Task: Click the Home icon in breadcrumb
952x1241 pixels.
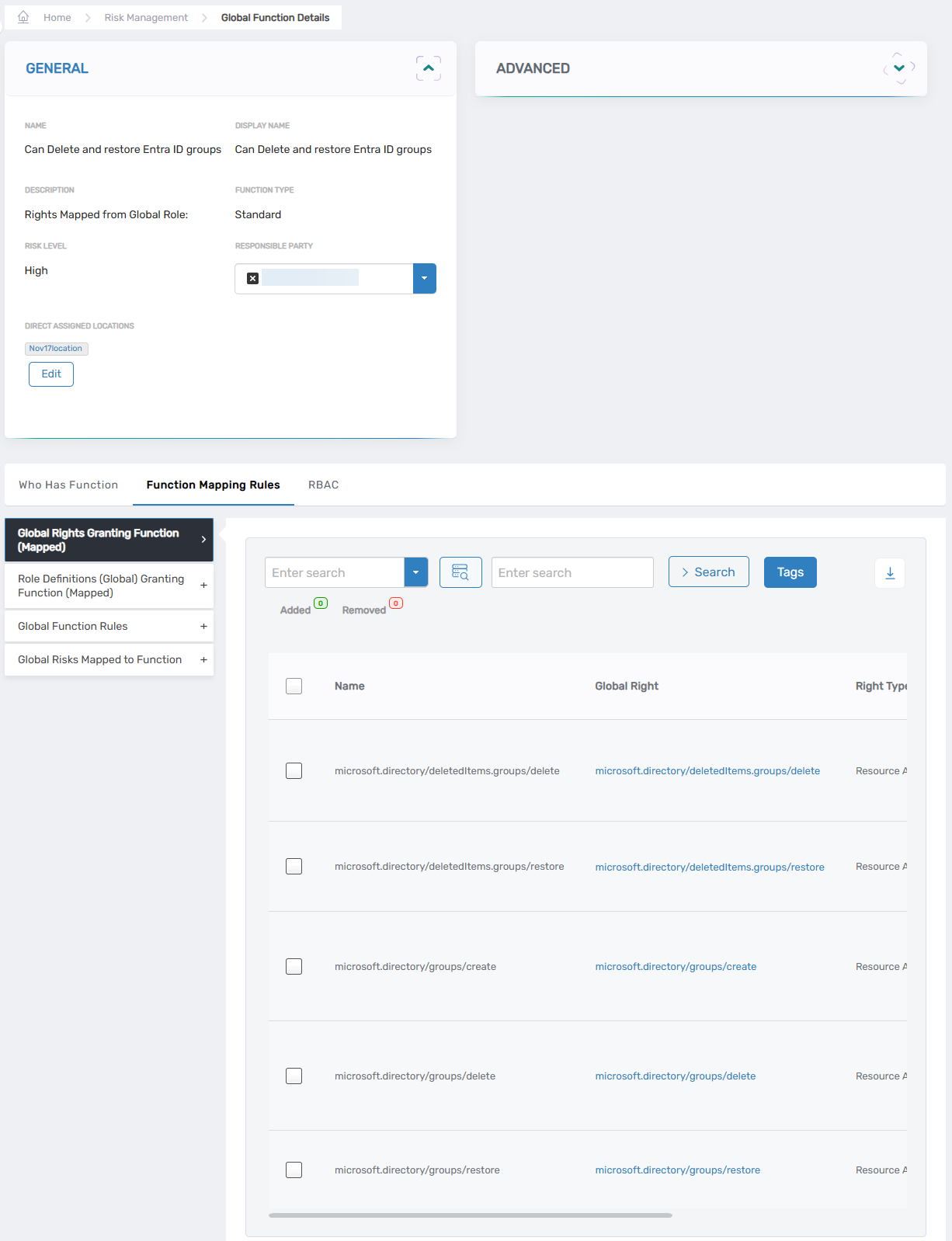Action: point(23,17)
